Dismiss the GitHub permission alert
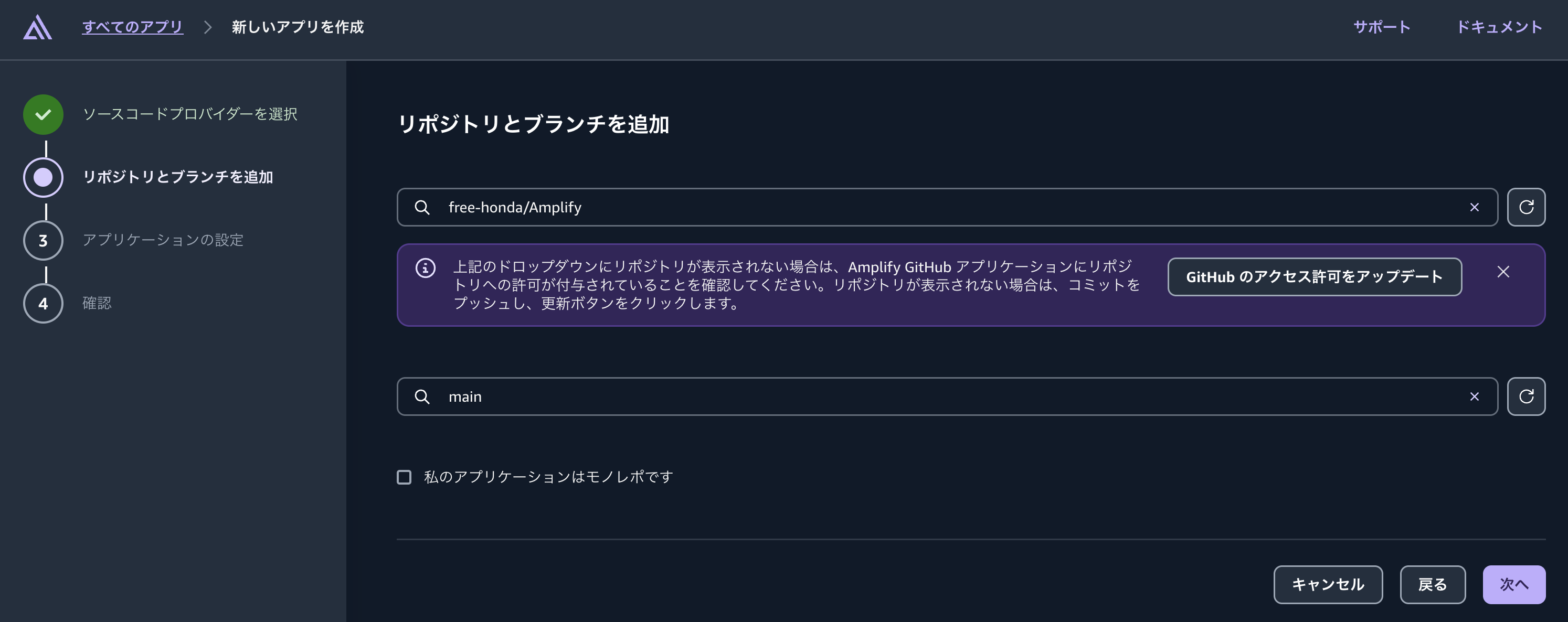The image size is (1568, 622). [x=1503, y=272]
